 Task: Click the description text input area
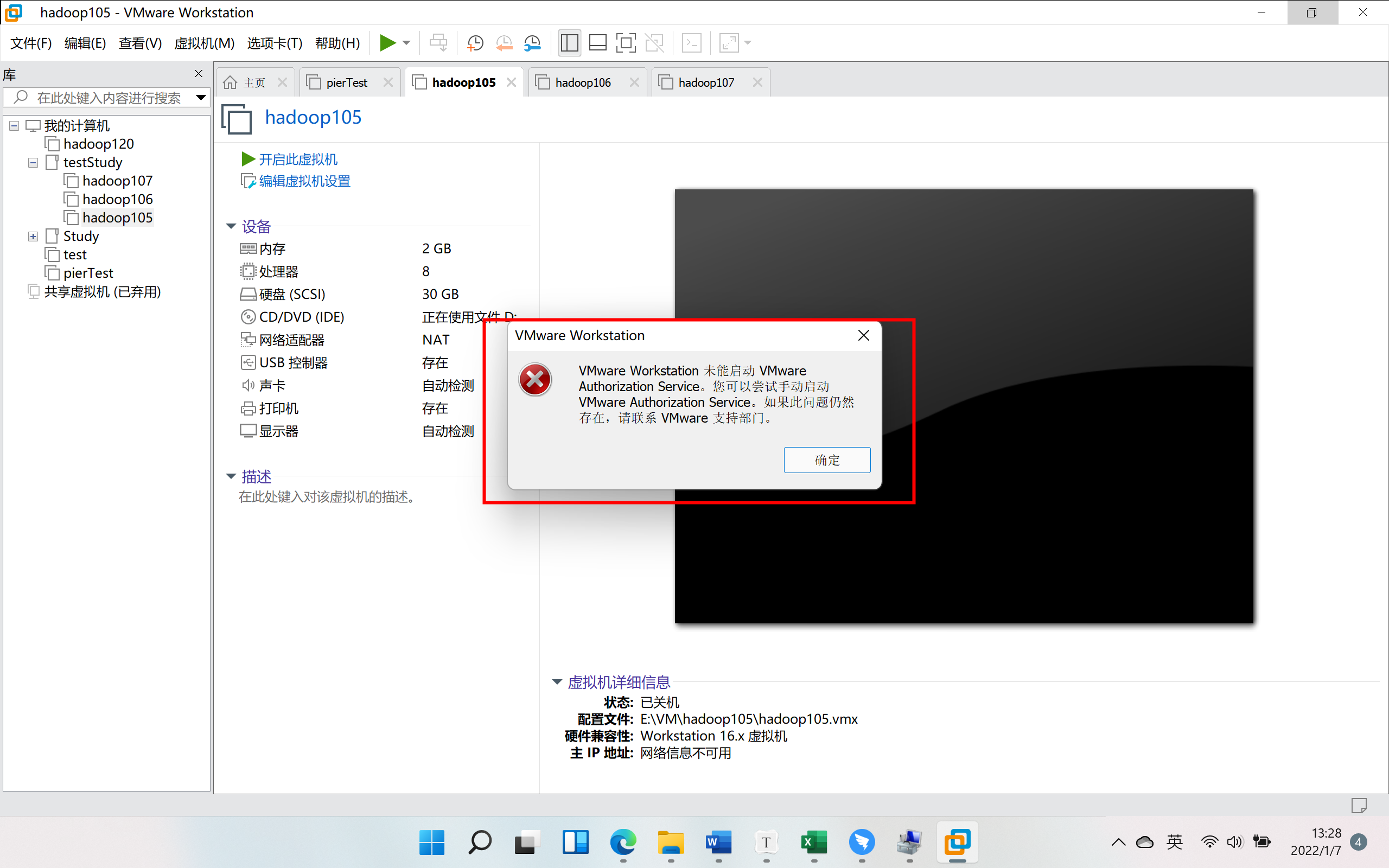(327, 496)
